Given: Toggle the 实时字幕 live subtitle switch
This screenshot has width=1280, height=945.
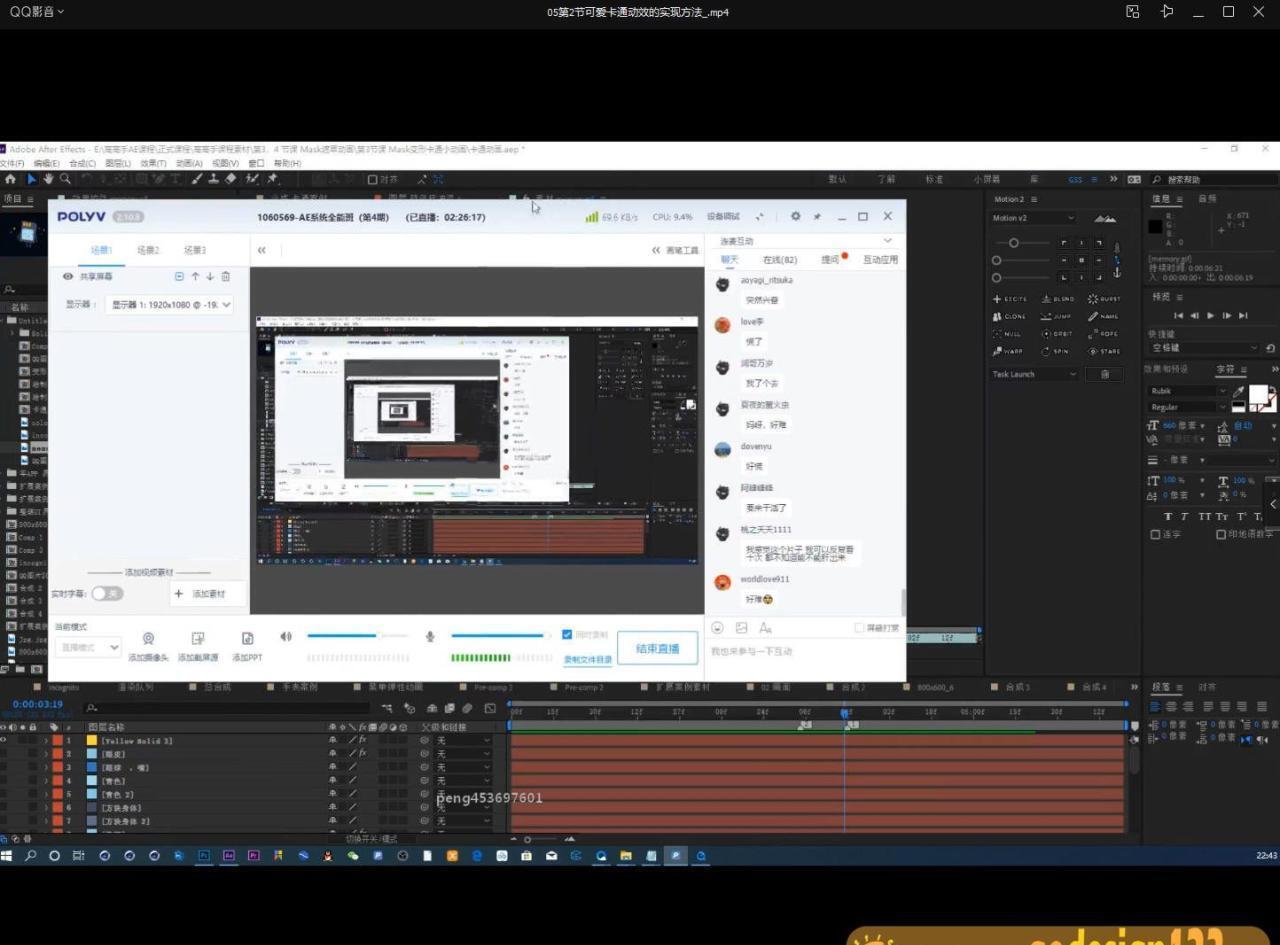Looking at the screenshot, I should 106,594.
